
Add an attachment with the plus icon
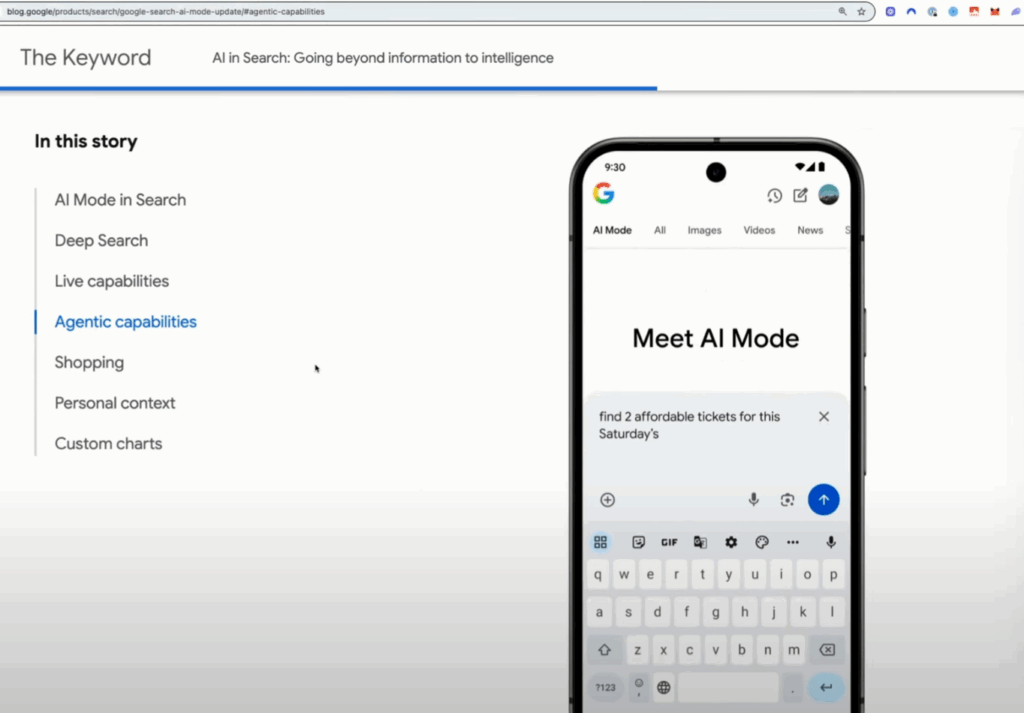[607, 500]
